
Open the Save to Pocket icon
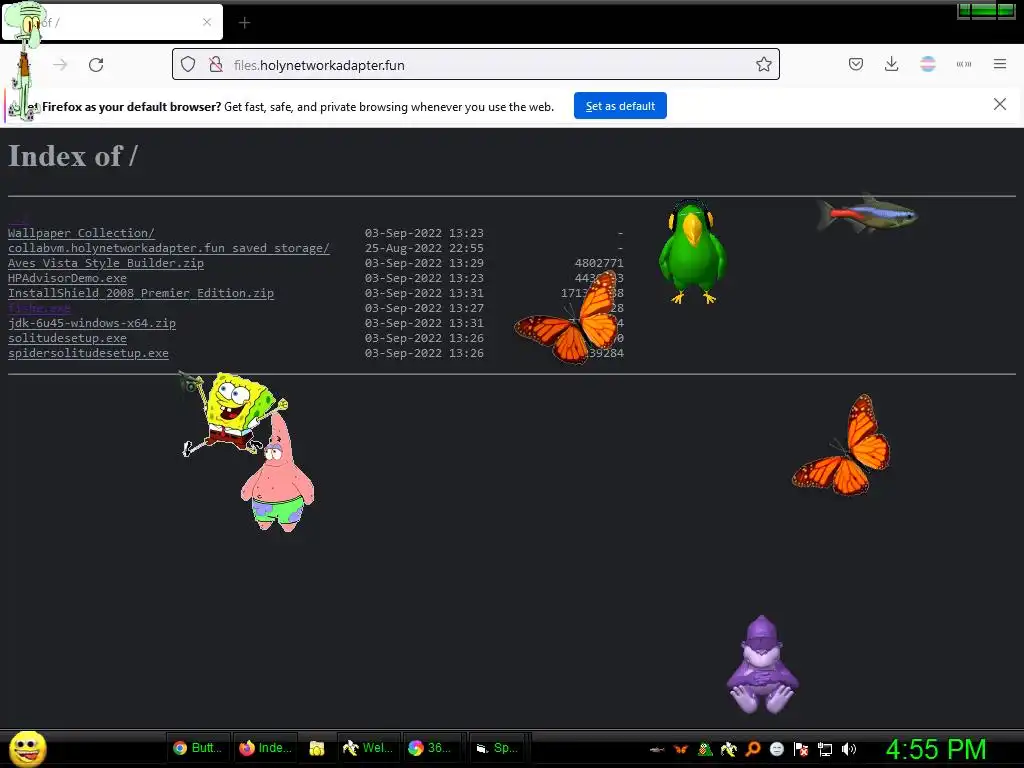tap(856, 64)
